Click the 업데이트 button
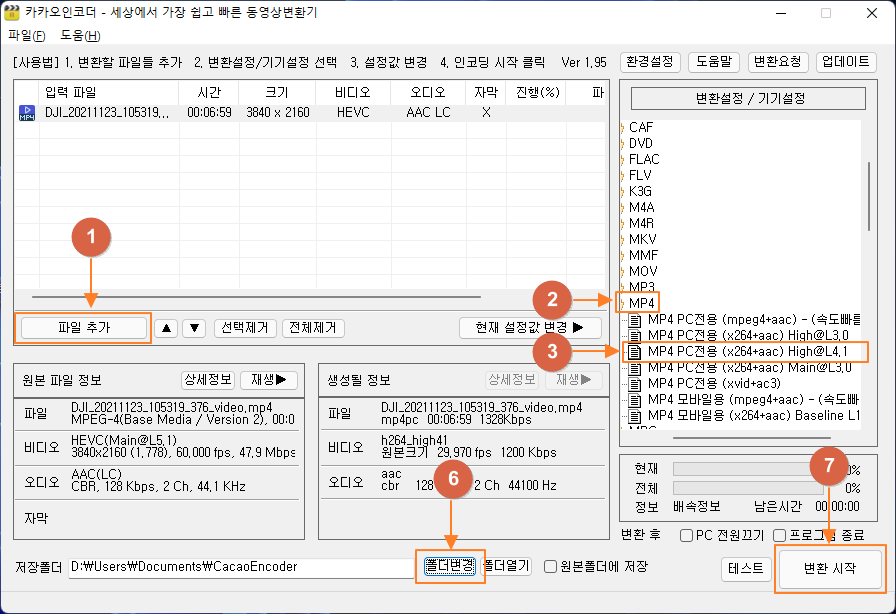Image resolution: width=896 pixels, height=614 pixels. coord(846,62)
